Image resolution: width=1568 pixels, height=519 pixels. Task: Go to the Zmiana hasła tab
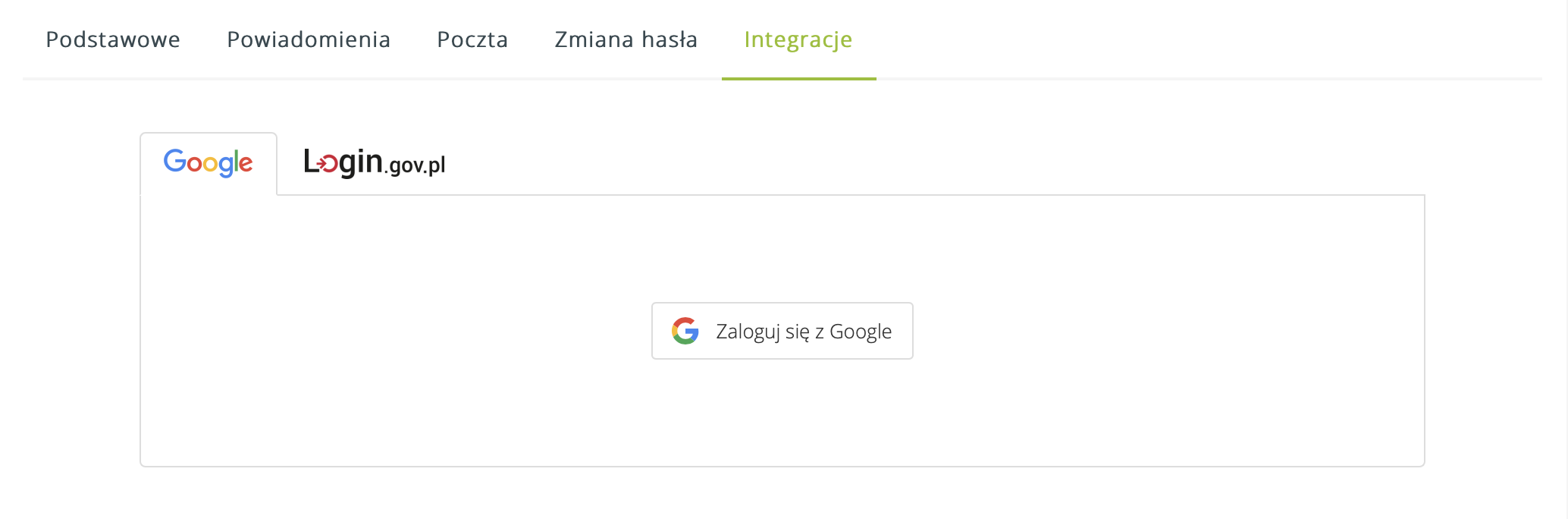tap(626, 39)
